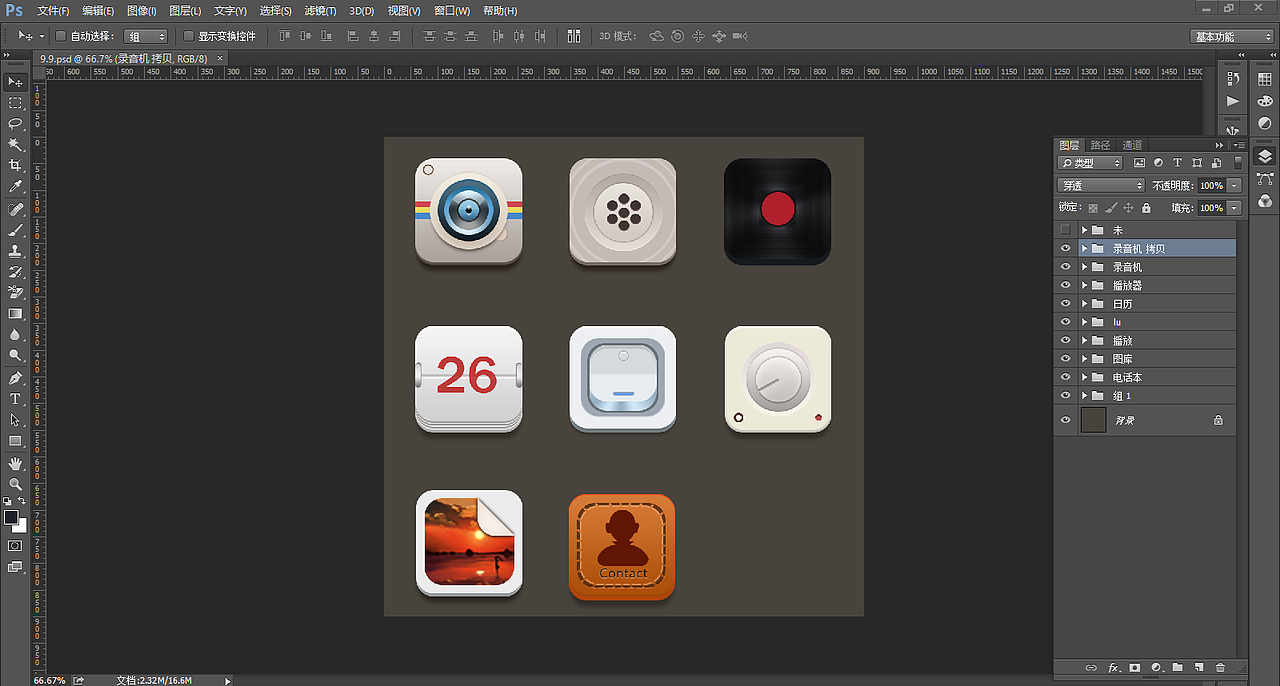This screenshot has width=1280, height=686.
Task: Expand the 录音机 group
Action: tap(1084, 267)
